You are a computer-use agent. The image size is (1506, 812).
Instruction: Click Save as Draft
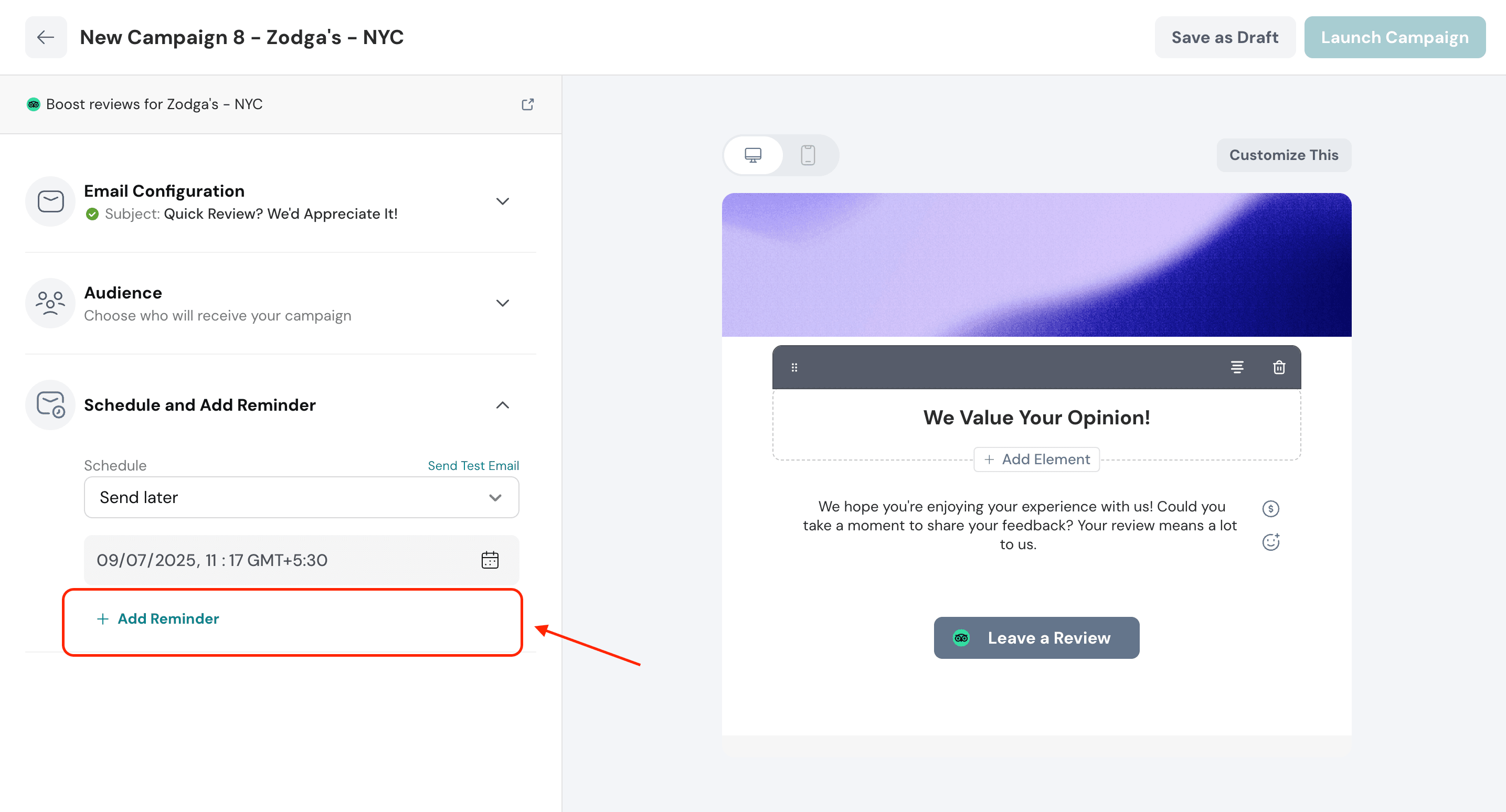click(x=1224, y=37)
